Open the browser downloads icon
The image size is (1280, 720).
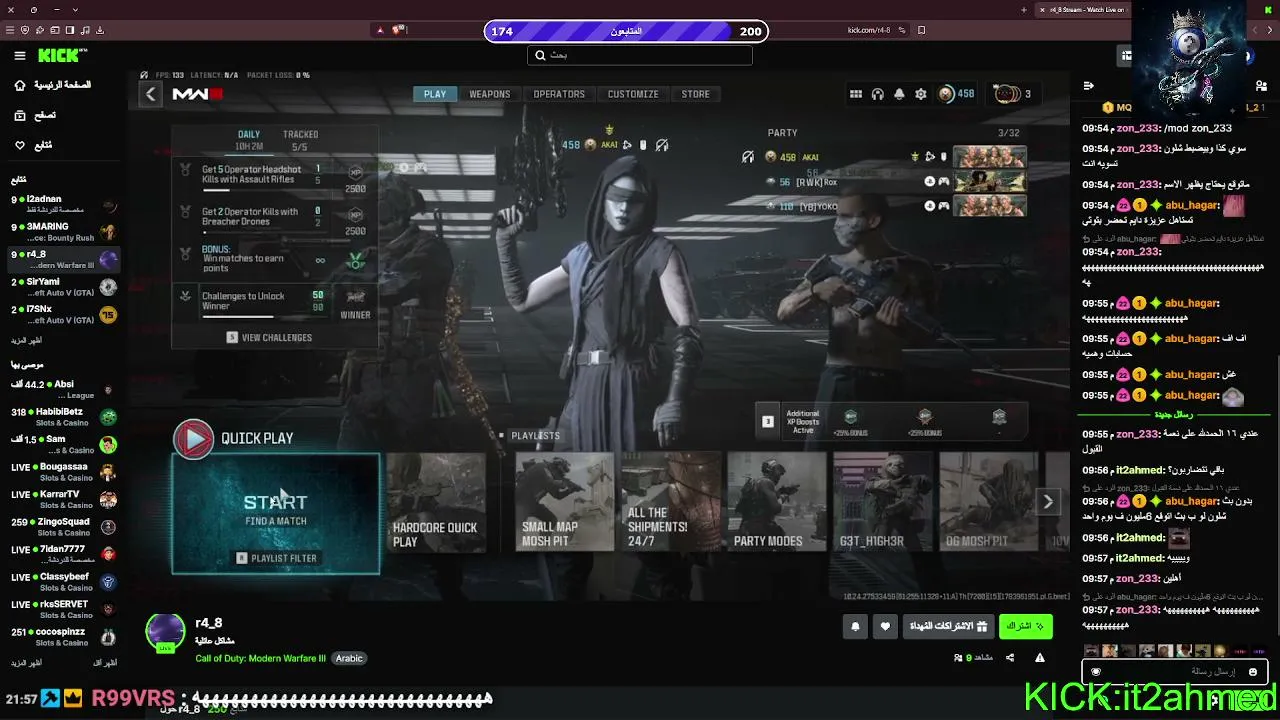point(100,30)
